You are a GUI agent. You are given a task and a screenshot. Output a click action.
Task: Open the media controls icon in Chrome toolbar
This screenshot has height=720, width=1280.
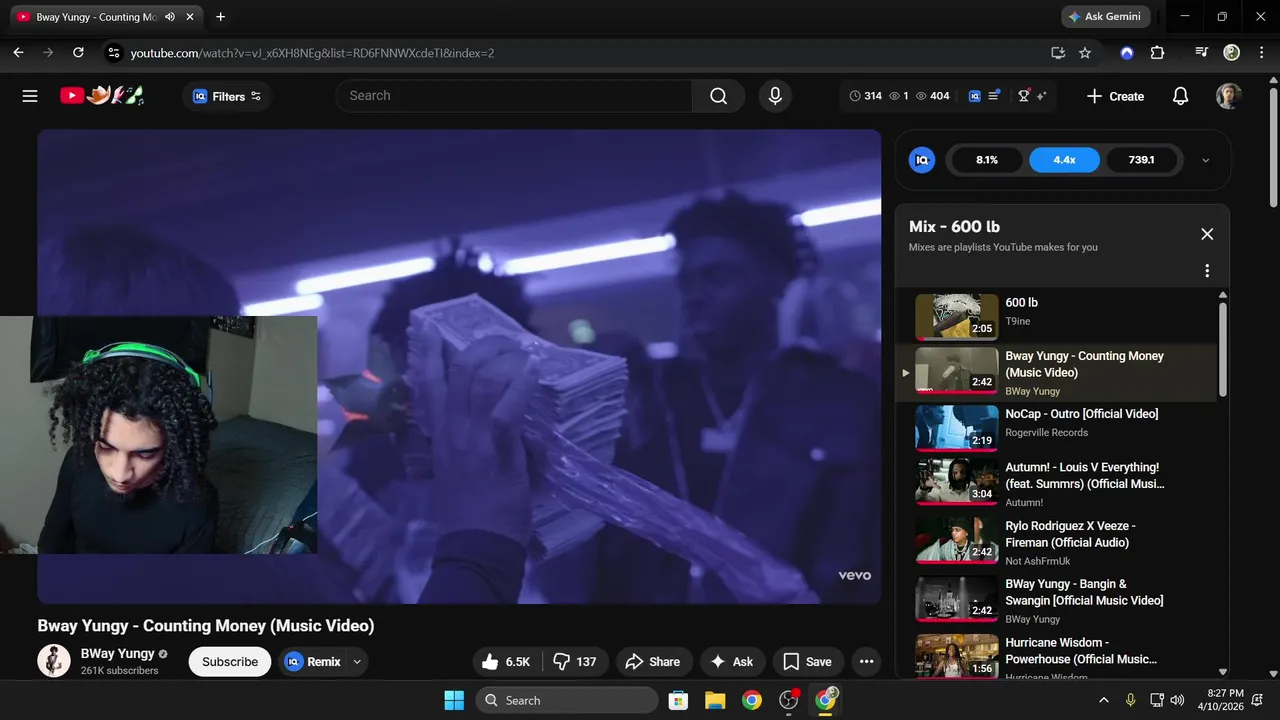(x=1202, y=53)
